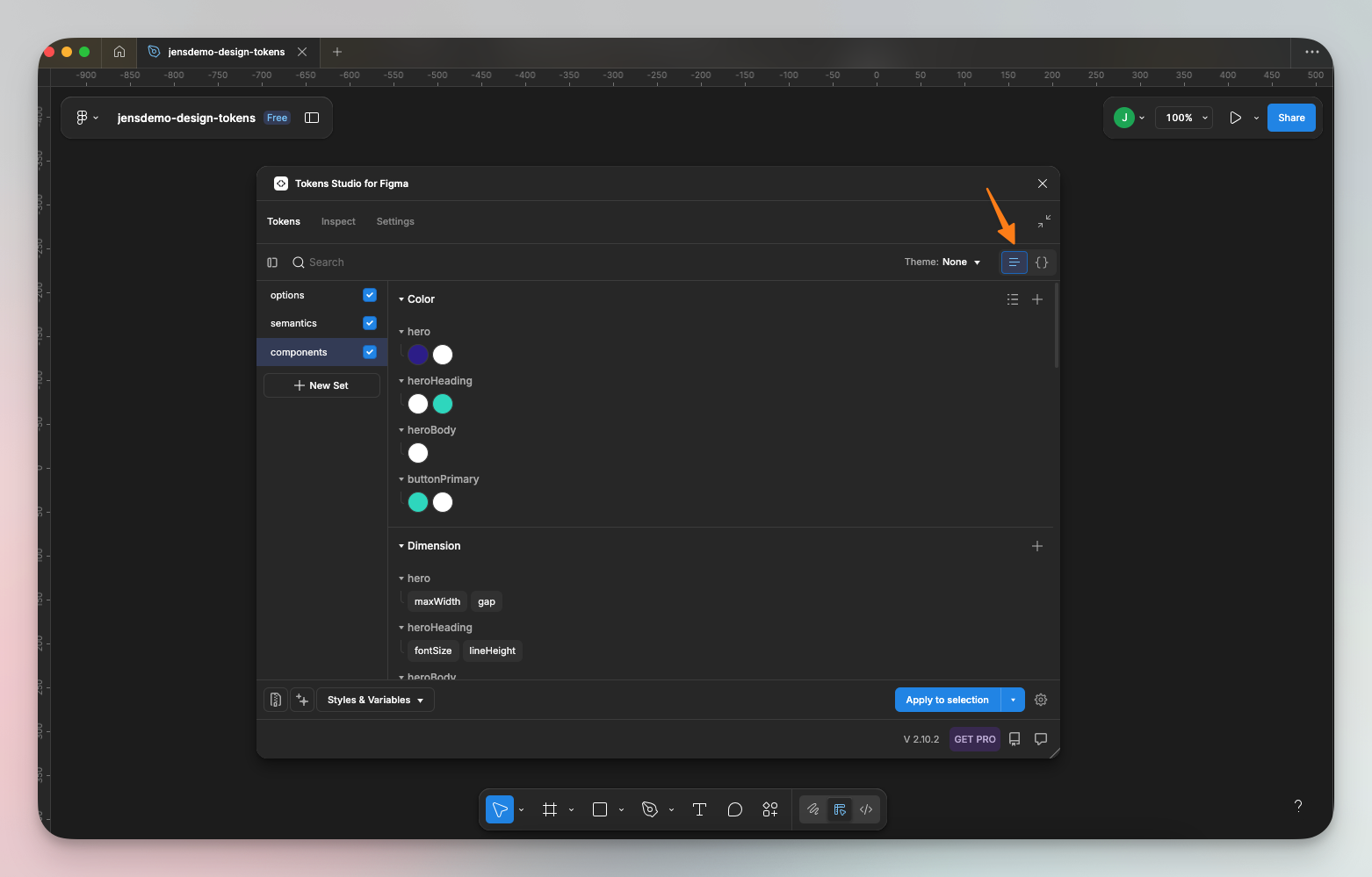Open the Move tool options chevron
Screen dimensions: 1372x877
tap(521, 809)
